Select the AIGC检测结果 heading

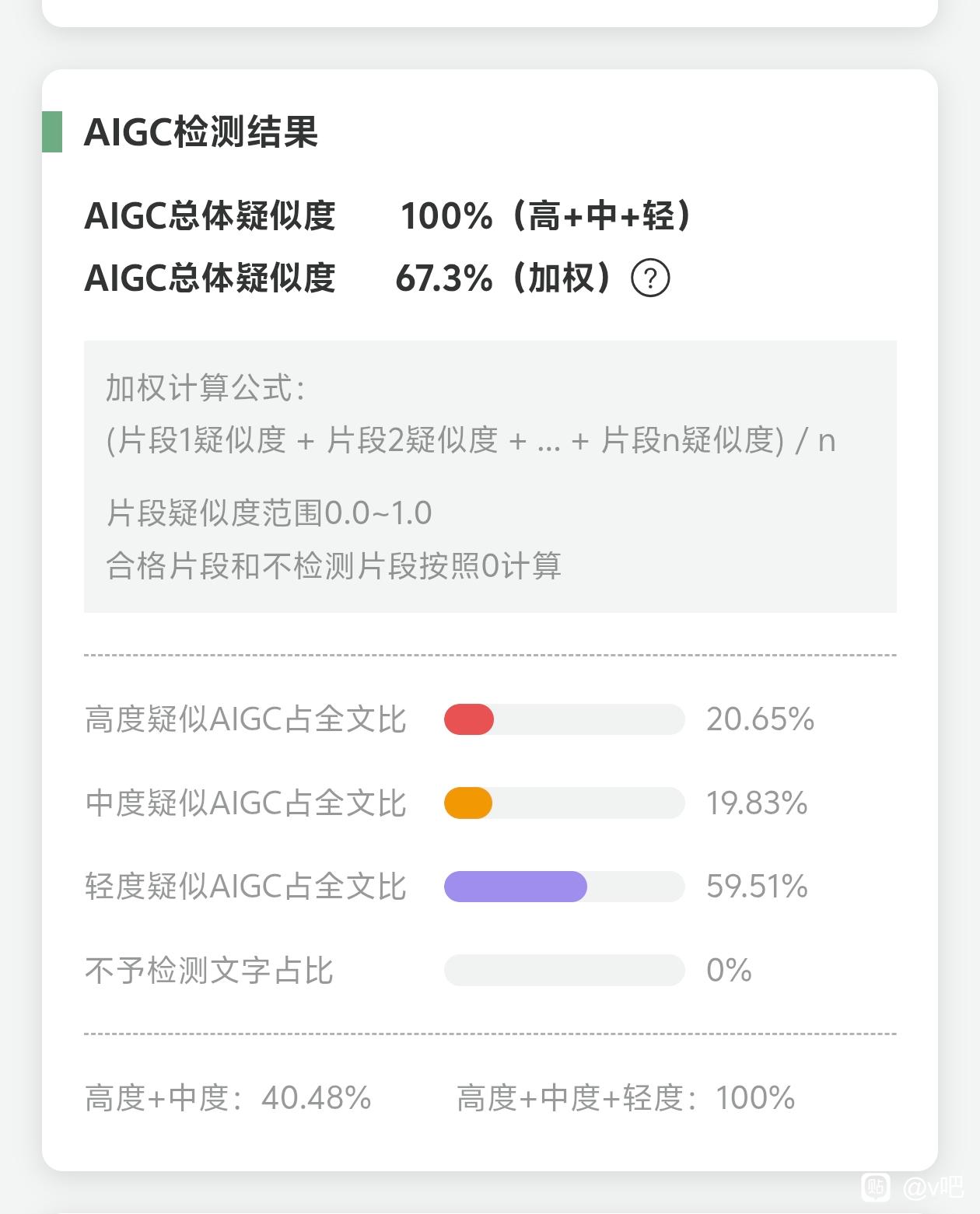tap(201, 132)
